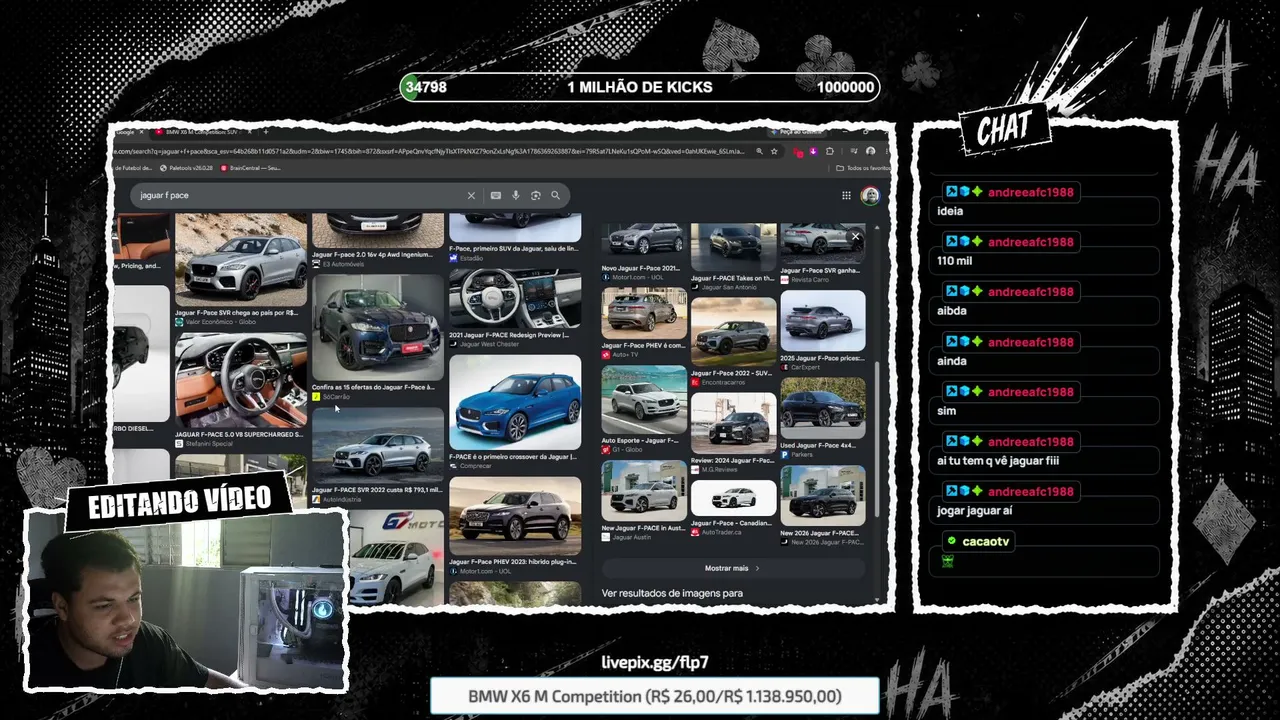Click the Stefanini Special source label
This screenshot has width=1280, height=720.
[x=207, y=443]
